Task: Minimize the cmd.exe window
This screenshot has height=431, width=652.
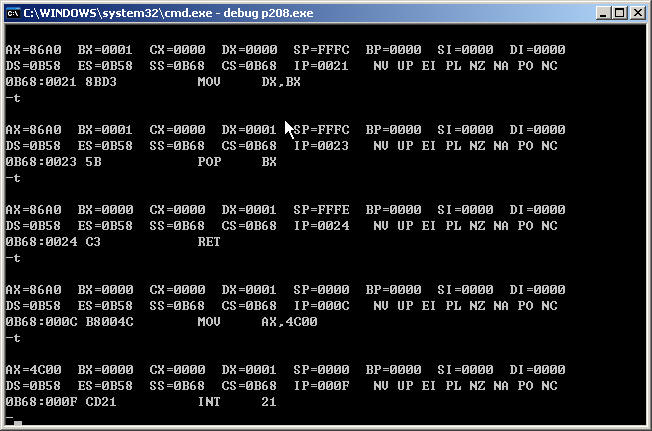Action: click(603, 13)
